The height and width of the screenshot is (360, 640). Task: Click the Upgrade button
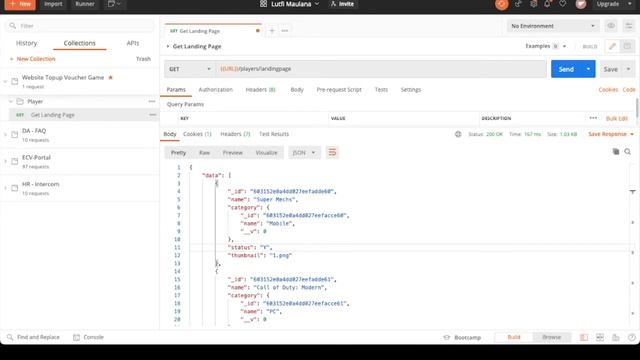608,4
